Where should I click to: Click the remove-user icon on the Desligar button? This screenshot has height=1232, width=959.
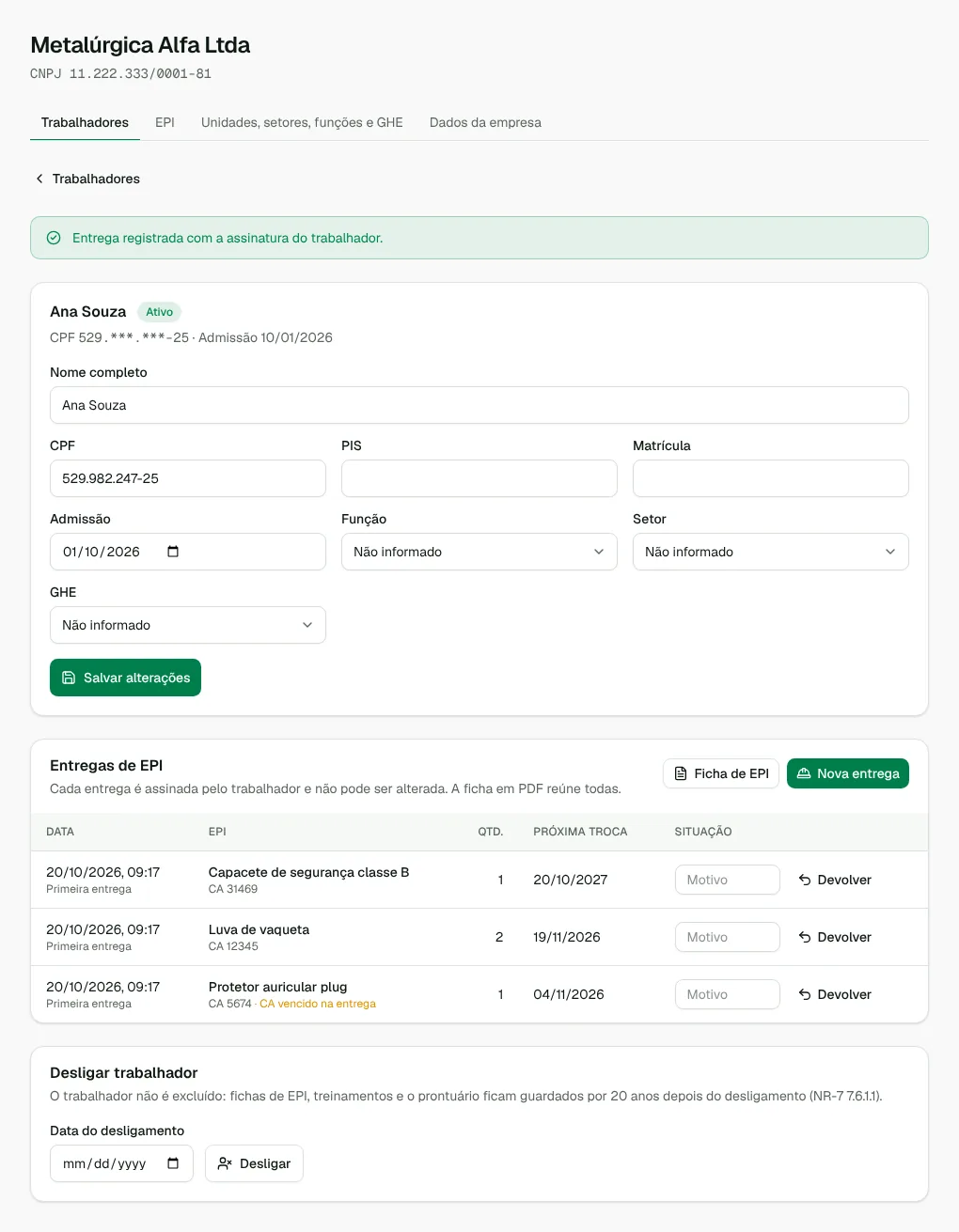coord(225,1163)
